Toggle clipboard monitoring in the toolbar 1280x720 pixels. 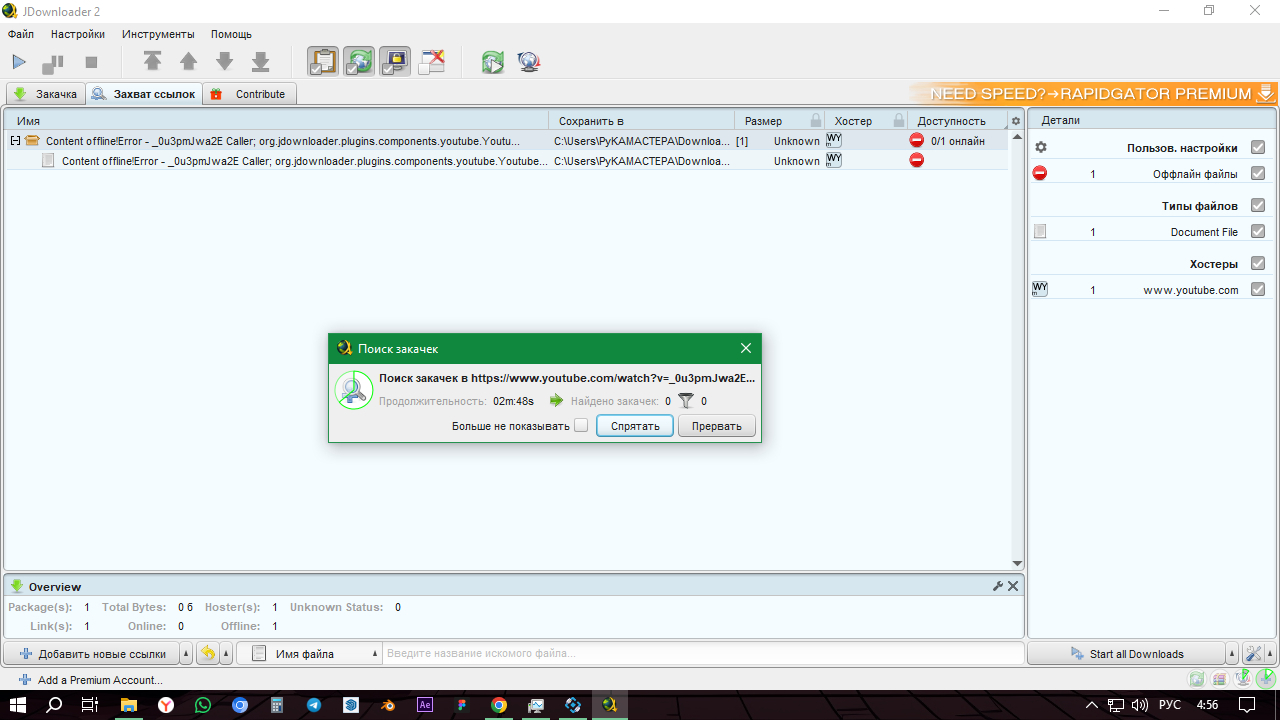pyautogui.click(x=323, y=62)
